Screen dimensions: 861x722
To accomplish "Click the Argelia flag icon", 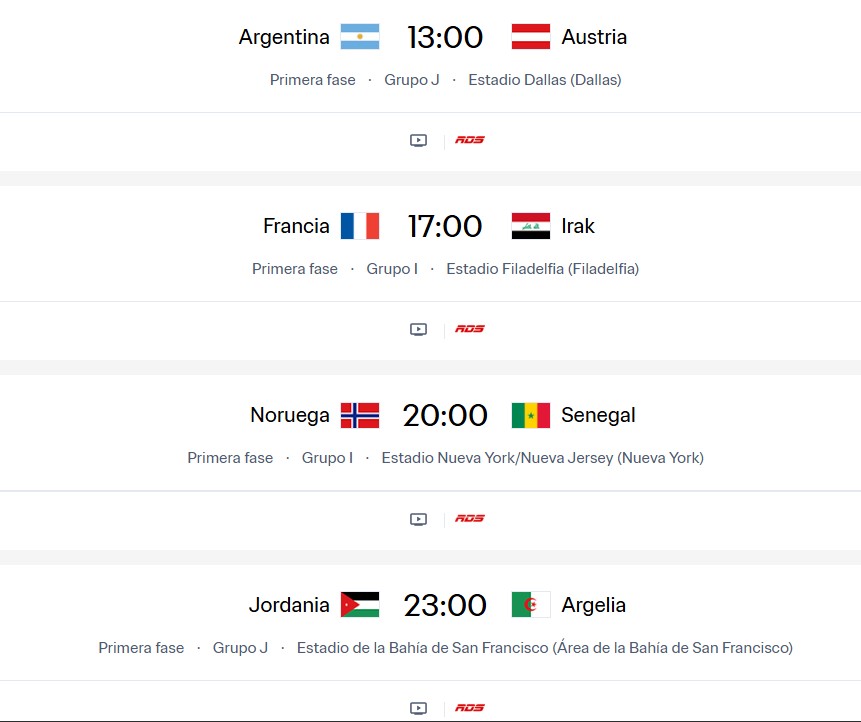I will (x=531, y=605).
